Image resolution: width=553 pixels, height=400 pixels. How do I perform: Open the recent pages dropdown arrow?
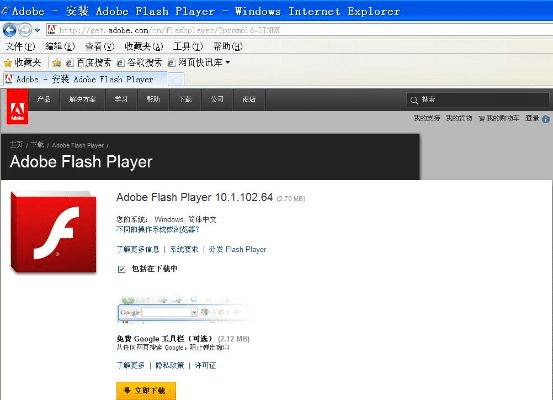(x=37, y=30)
